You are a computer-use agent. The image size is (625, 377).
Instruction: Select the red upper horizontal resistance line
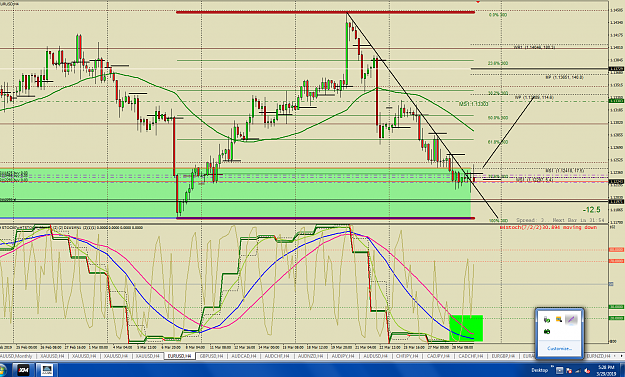pos(325,12)
